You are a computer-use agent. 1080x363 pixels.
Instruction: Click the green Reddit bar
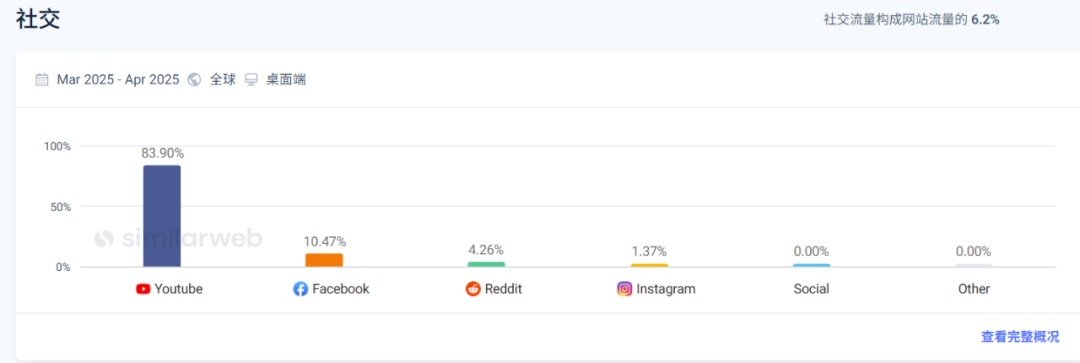pyautogui.click(x=486, y=265)
